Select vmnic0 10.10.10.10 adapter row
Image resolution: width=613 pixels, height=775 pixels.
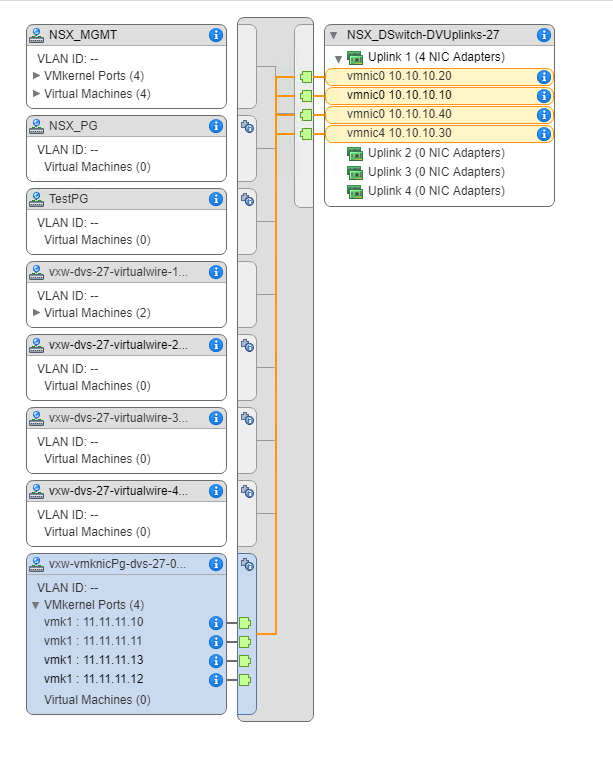click(439, 95)
